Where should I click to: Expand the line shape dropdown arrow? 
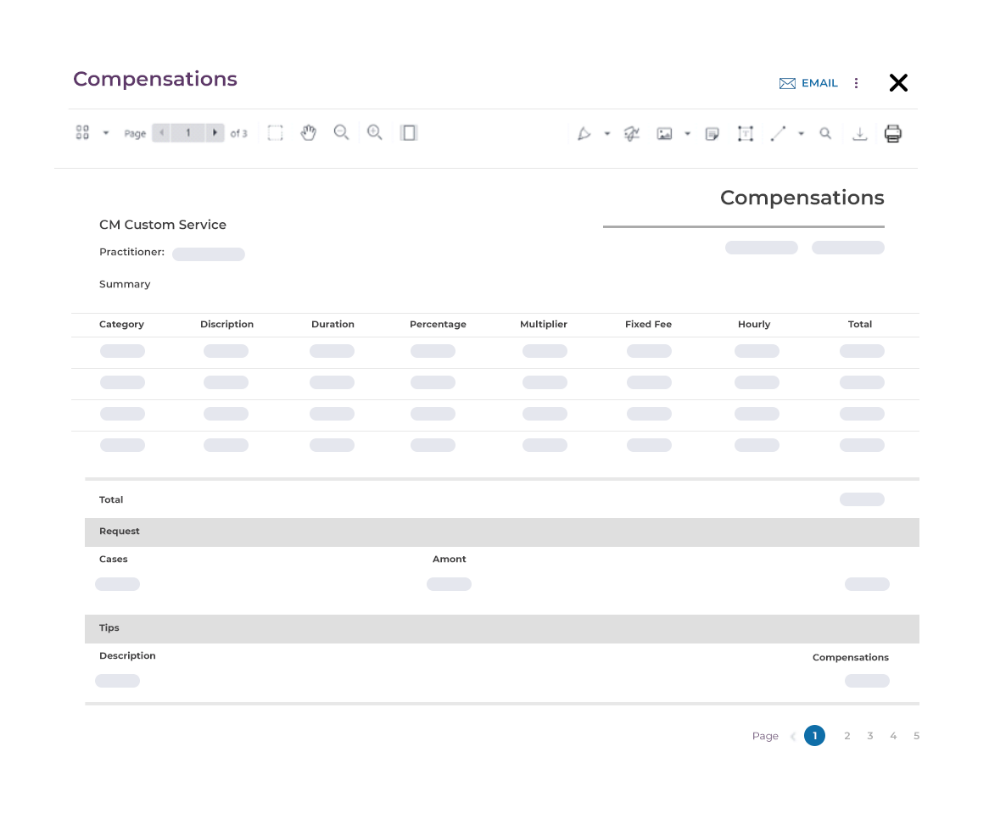[801, 134]
